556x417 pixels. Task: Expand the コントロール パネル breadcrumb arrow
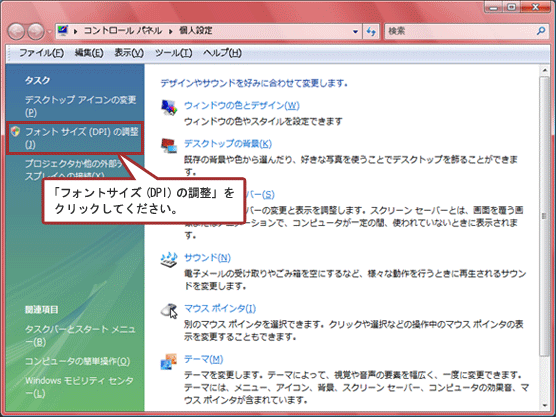click(x=170, y=31)
